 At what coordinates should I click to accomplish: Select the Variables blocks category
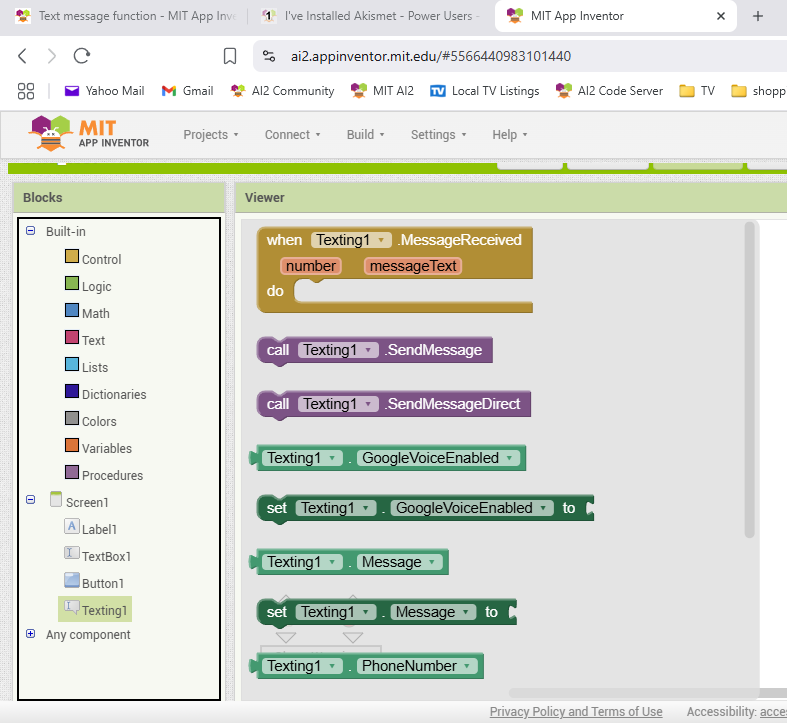coord(107,448)
